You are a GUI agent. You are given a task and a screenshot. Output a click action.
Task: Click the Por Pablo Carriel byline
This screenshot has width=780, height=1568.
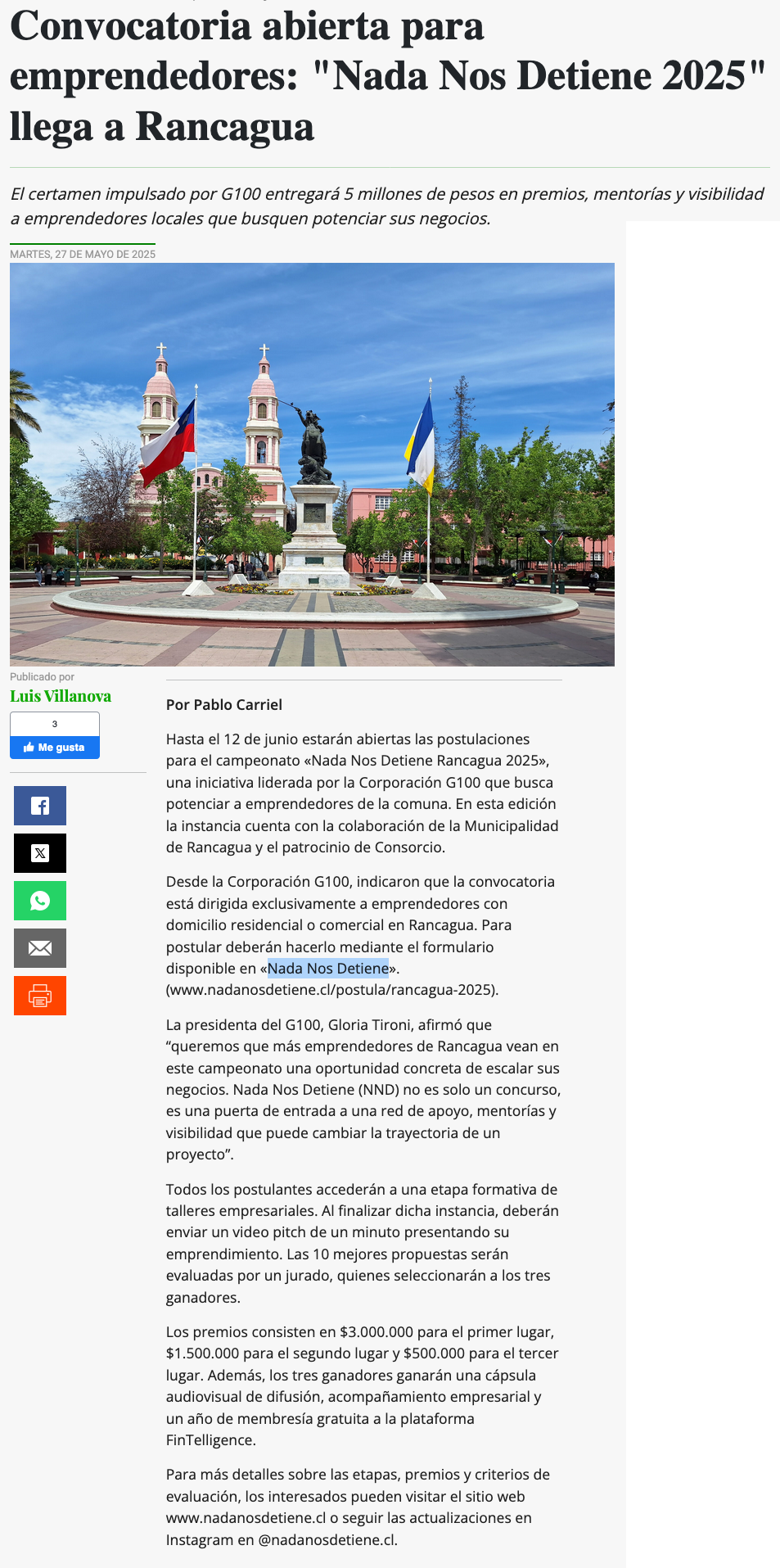coord(224,705)
